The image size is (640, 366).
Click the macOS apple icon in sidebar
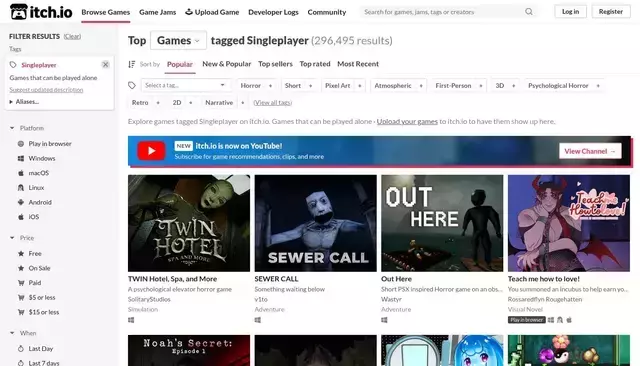pyautogui.click(x=21, y=173)
